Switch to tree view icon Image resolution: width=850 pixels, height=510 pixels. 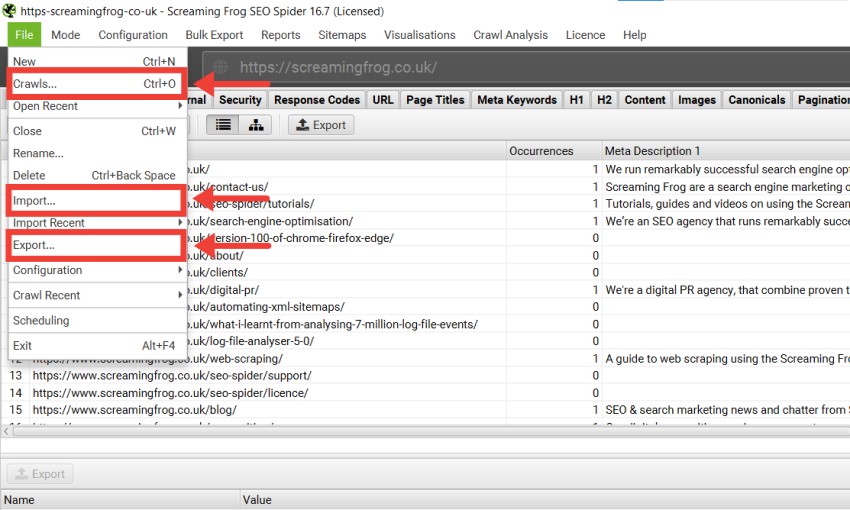(x=255, y=125)
